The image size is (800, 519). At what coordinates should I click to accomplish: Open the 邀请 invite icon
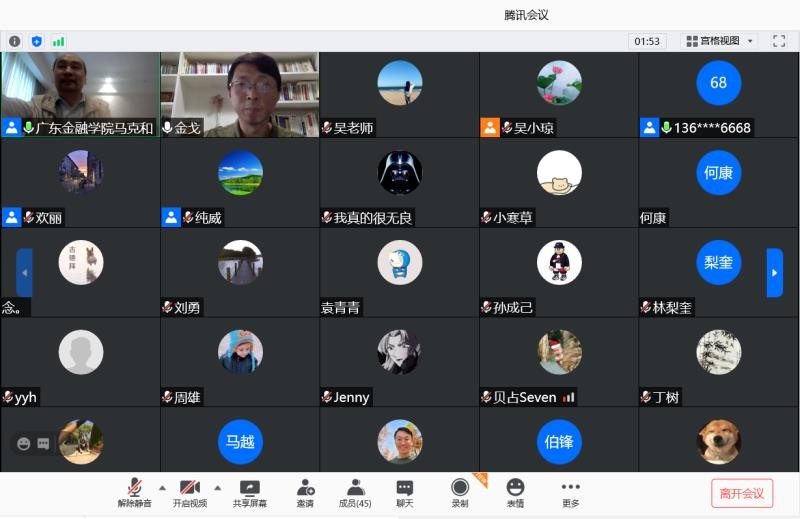pos(305,491)
